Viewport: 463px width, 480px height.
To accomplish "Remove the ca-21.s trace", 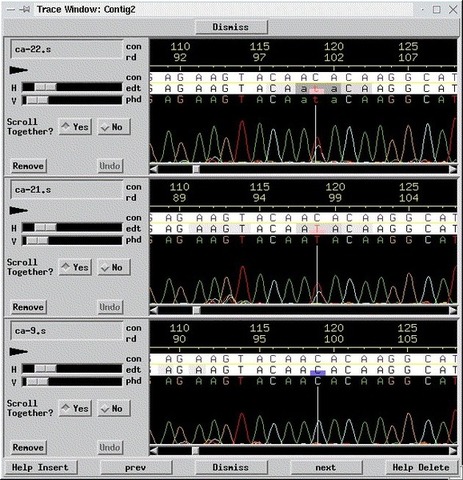I will pyautogui.click(x=28, y=307).
